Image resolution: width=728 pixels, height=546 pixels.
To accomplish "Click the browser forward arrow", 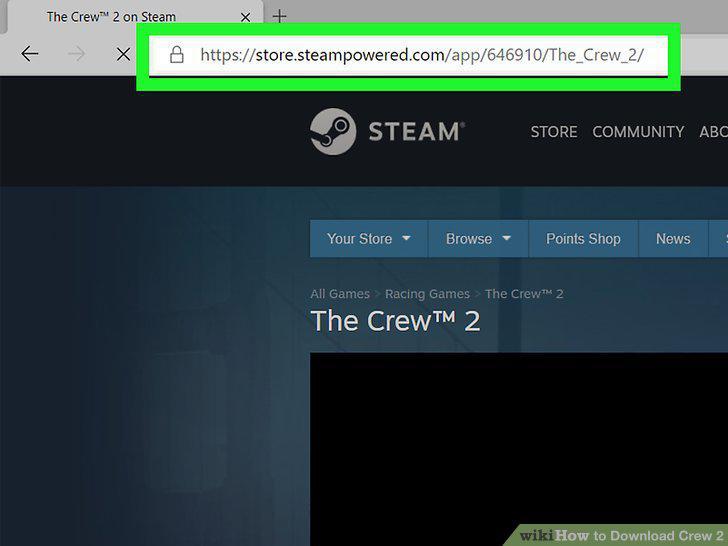I will coord(77,54).
